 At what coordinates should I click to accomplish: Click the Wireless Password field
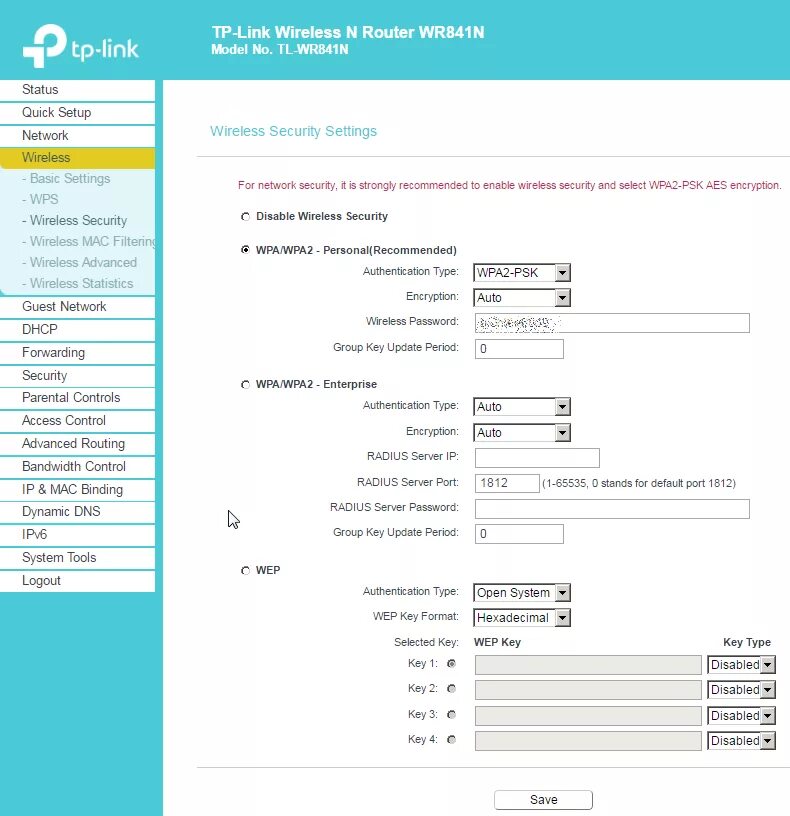coord(612,323)
